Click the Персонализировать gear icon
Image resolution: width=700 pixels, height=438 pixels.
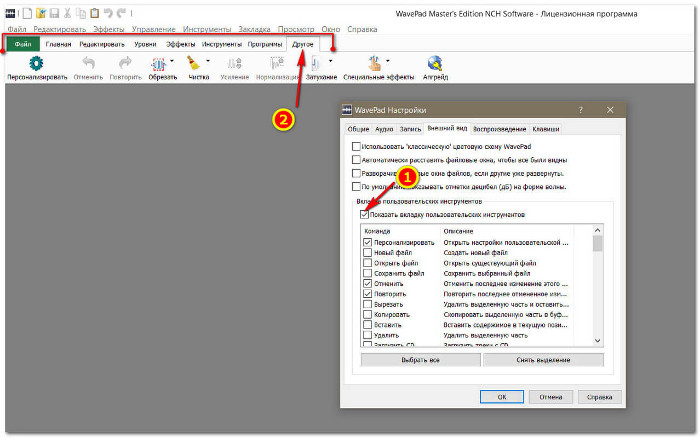tap(36, 64)
